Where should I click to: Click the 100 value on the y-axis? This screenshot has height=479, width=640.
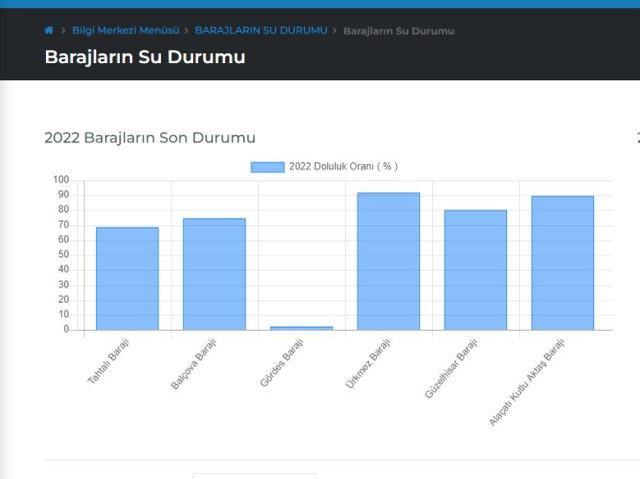click(61, 180)
